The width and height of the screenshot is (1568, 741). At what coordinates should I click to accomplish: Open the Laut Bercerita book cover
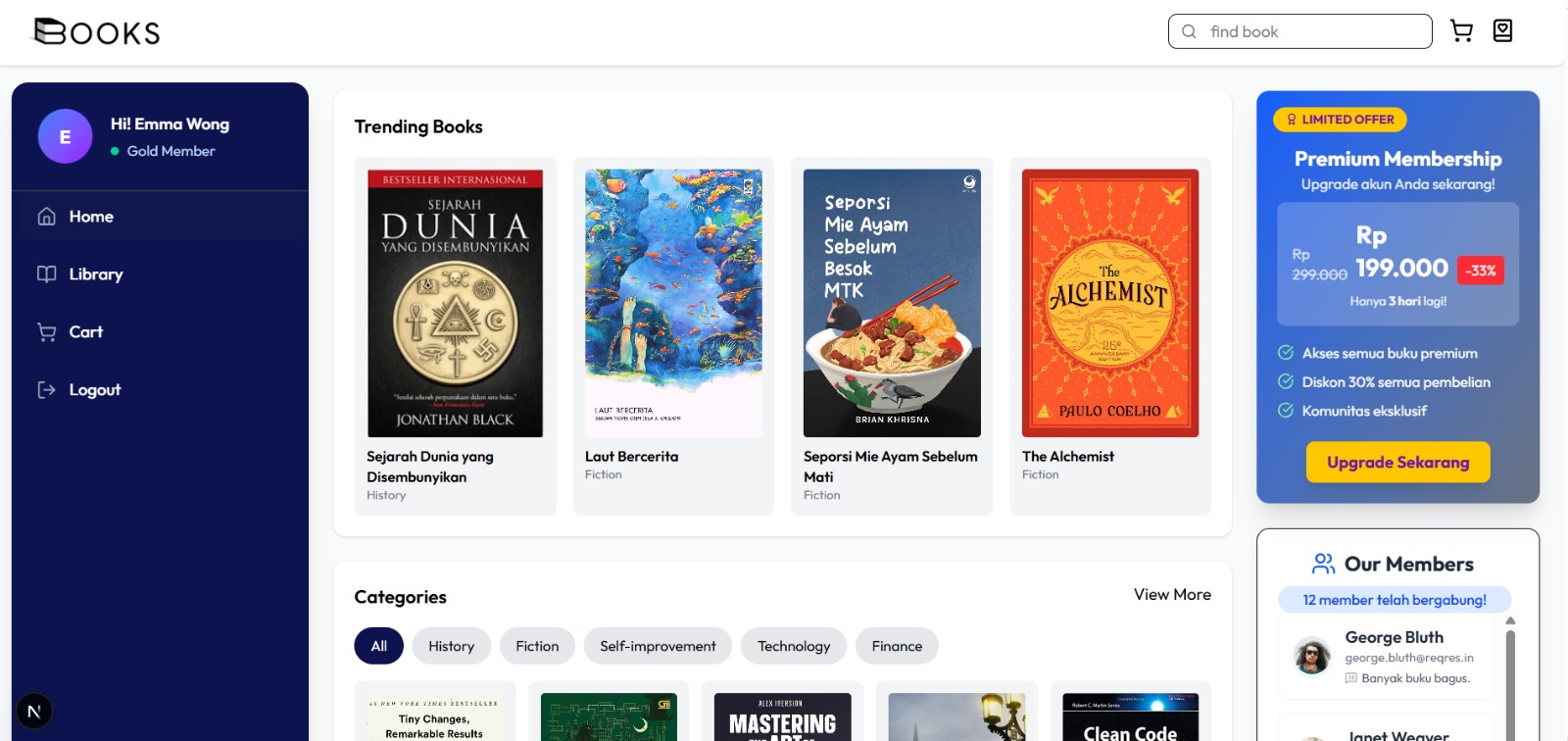pyautogui.click(x=673, y=303)
